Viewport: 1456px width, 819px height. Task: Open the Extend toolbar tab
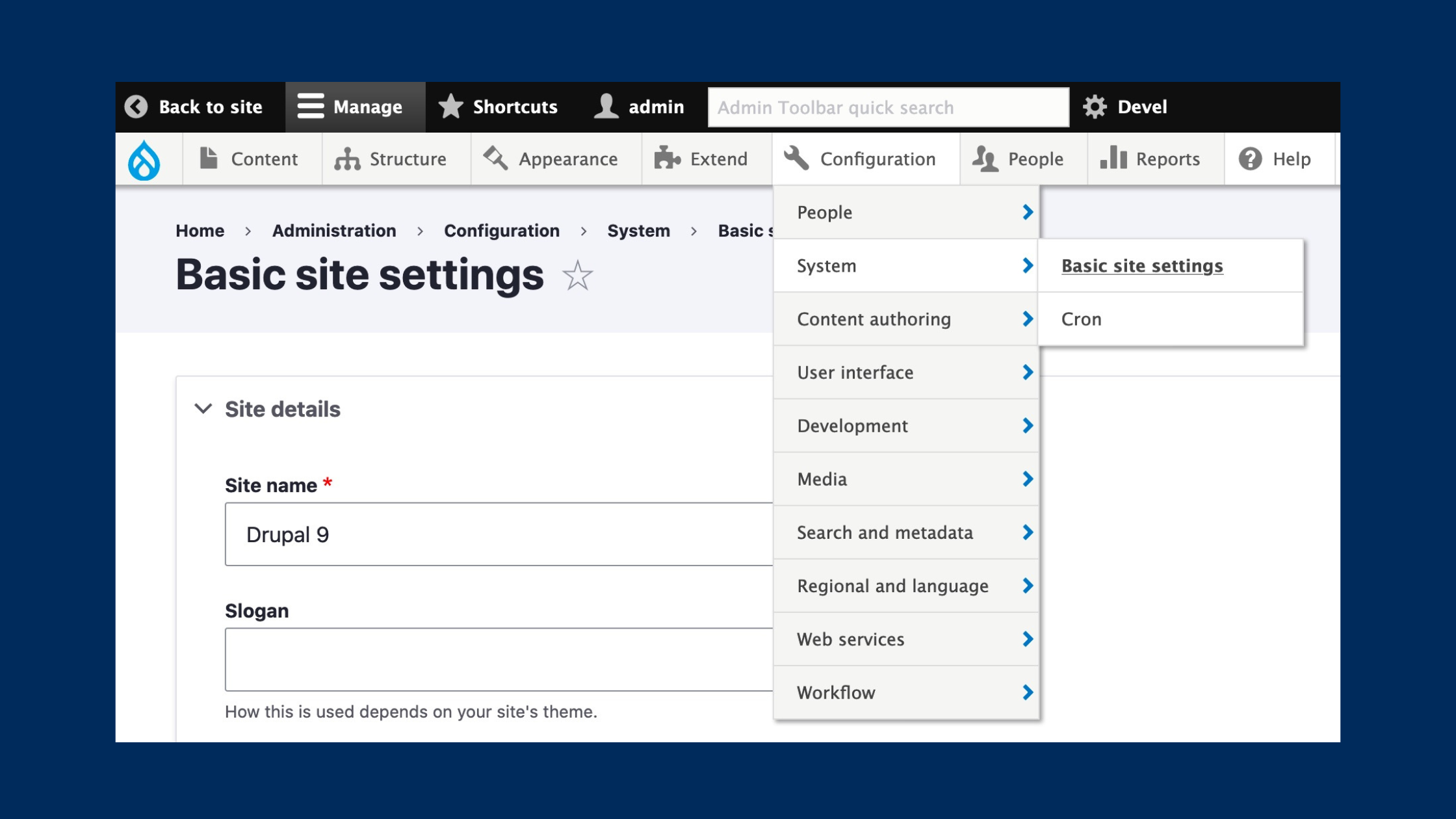[x=707, y=159]
